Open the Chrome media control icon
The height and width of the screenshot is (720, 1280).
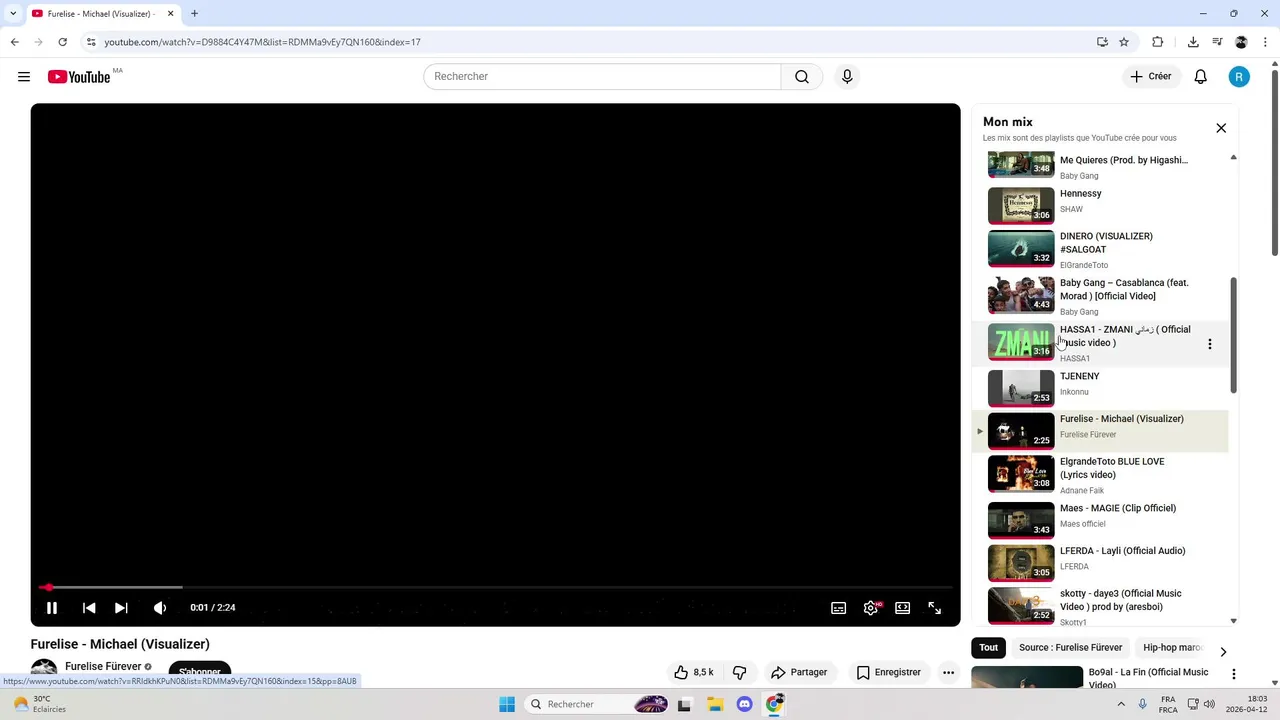[x=1217, y=42]
